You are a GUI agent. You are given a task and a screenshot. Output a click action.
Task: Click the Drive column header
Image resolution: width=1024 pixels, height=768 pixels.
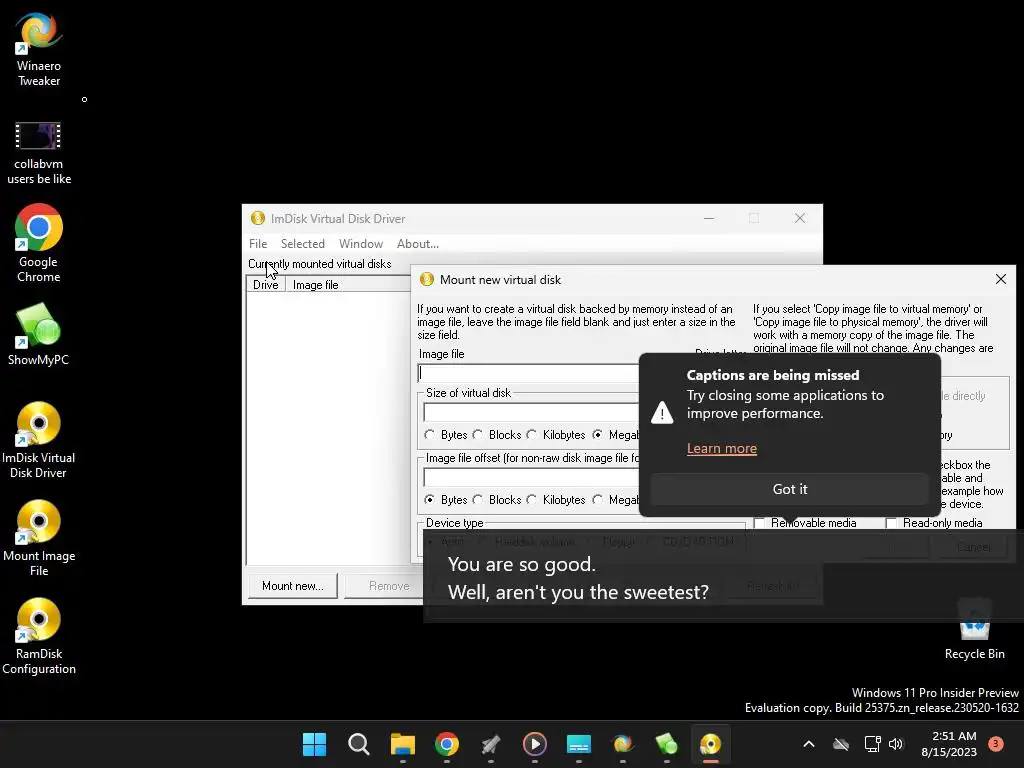(266, 285)
